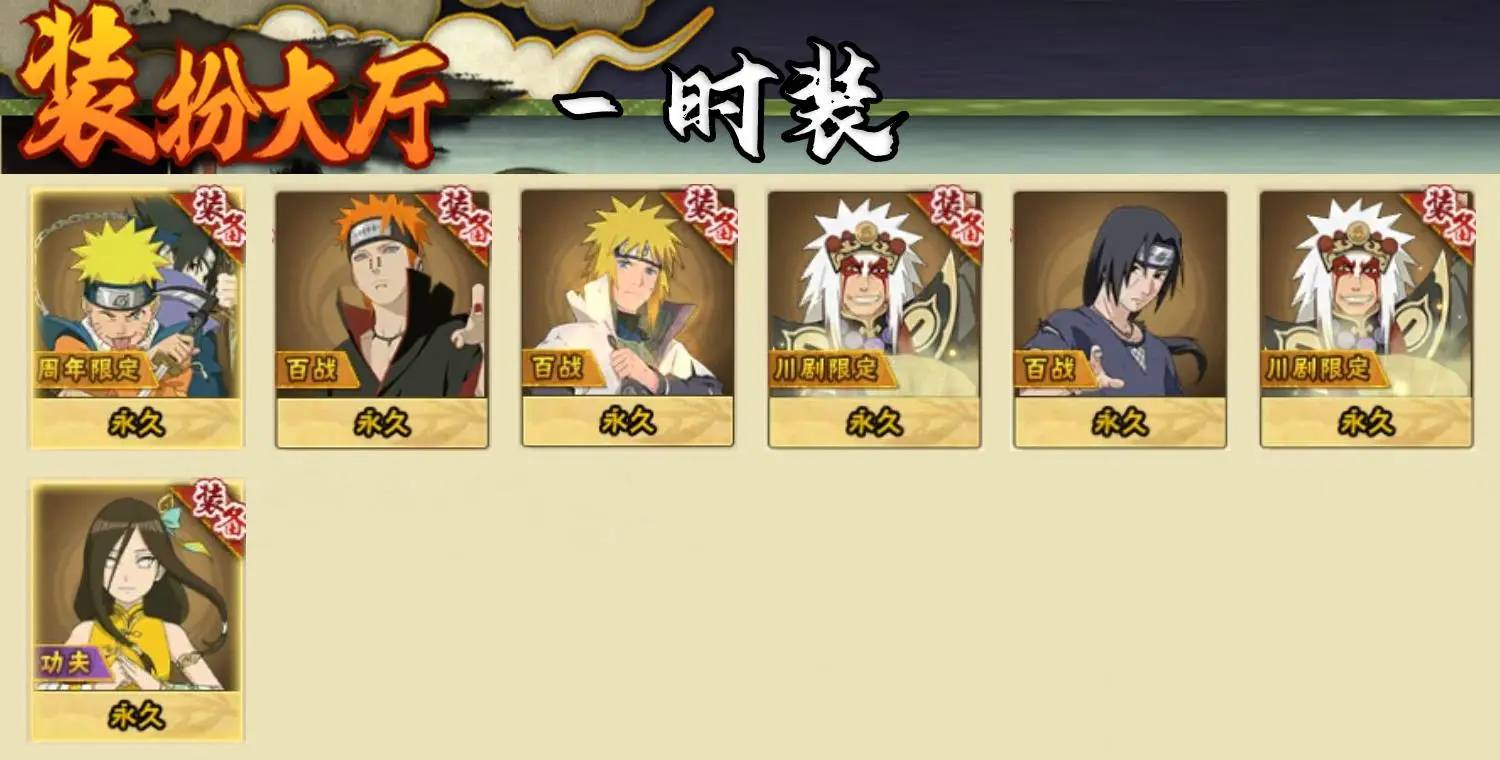Click the 周年限定 tag label

click(x=95, y=369)
